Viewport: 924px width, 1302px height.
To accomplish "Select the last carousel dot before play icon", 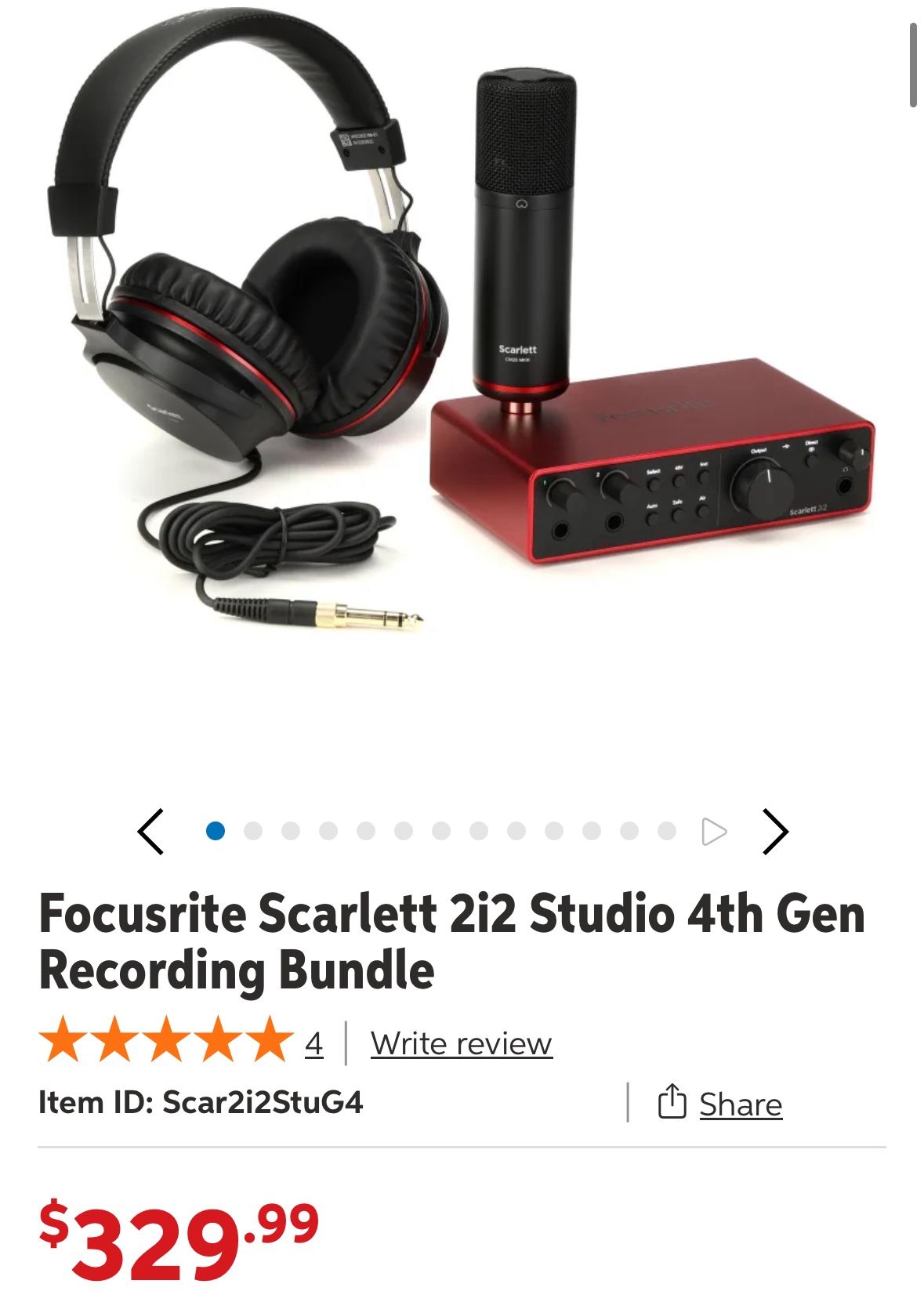I will (x=667, y=831).
